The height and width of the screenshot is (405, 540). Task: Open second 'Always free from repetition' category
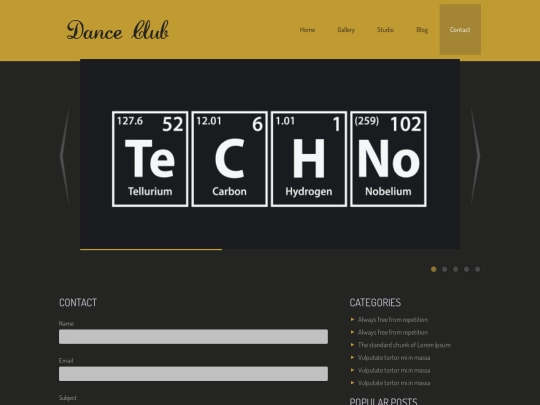pyautogui.click(x=393, y=332)
